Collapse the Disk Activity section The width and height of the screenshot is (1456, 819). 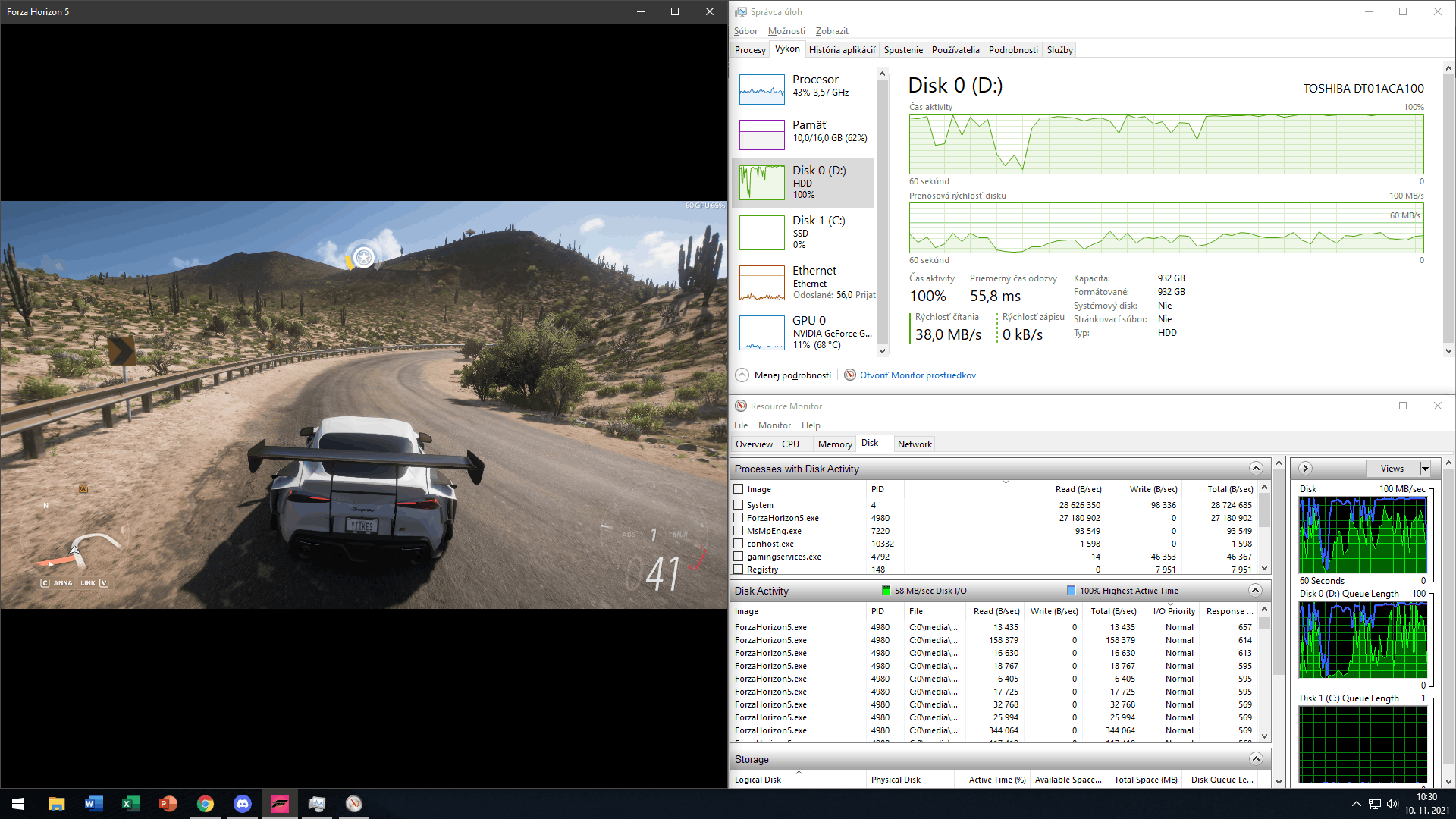[x=1255, y=591]
